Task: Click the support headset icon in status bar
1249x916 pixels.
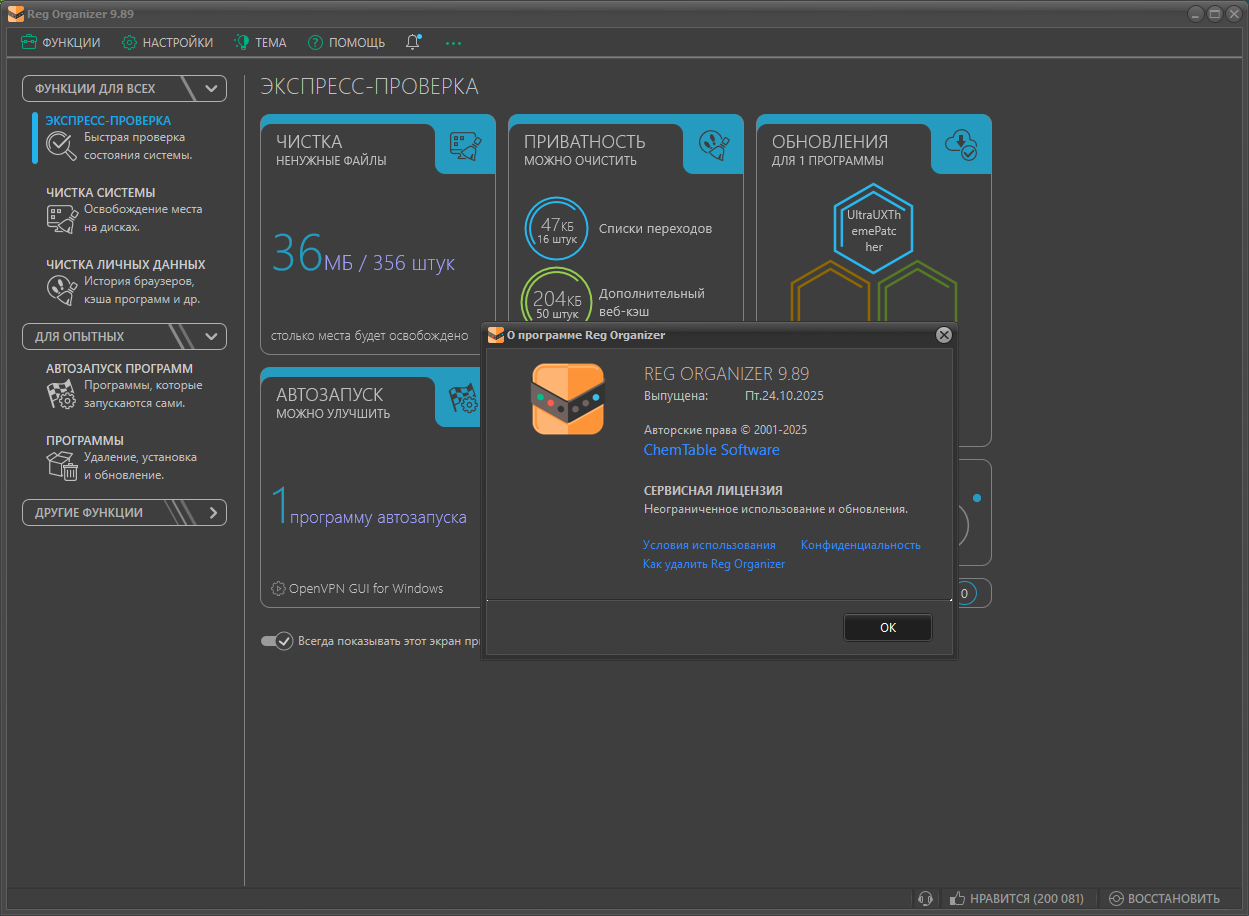Action: pos(926,898)
